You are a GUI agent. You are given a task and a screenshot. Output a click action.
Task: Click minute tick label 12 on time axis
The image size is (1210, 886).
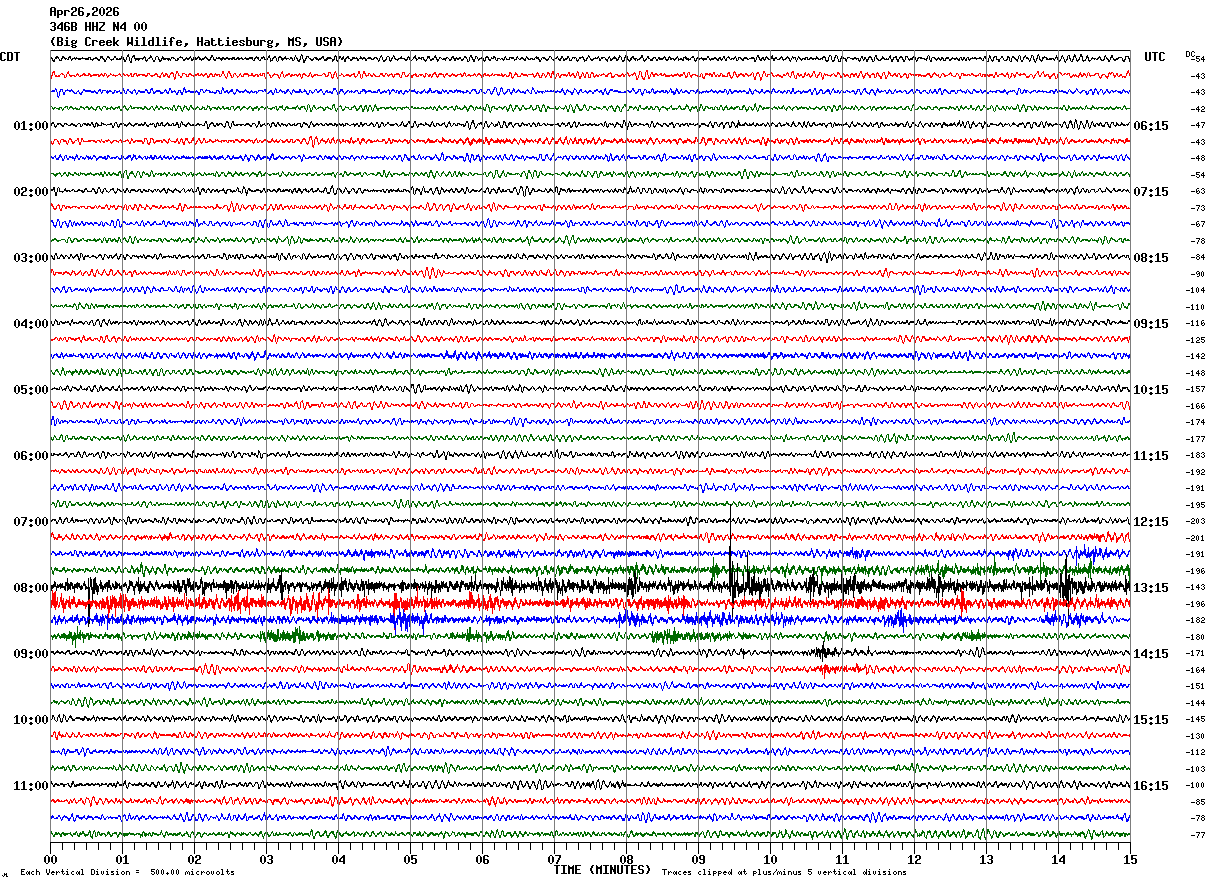(x=914, y=860)
